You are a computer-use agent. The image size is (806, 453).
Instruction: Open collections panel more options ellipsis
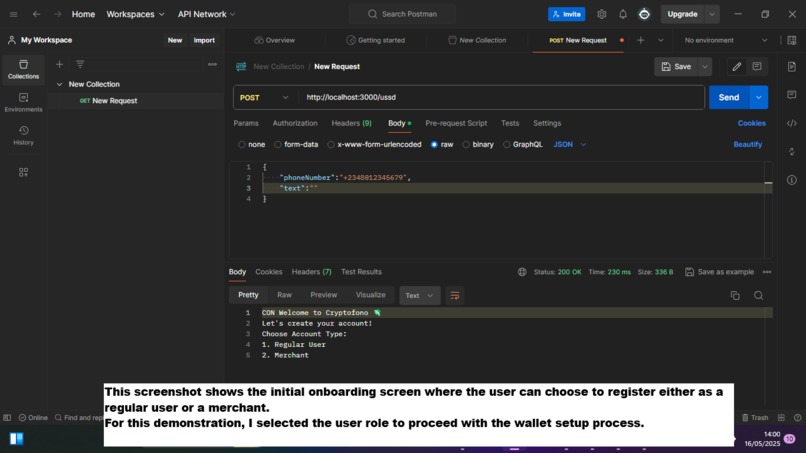click(212, 64)
